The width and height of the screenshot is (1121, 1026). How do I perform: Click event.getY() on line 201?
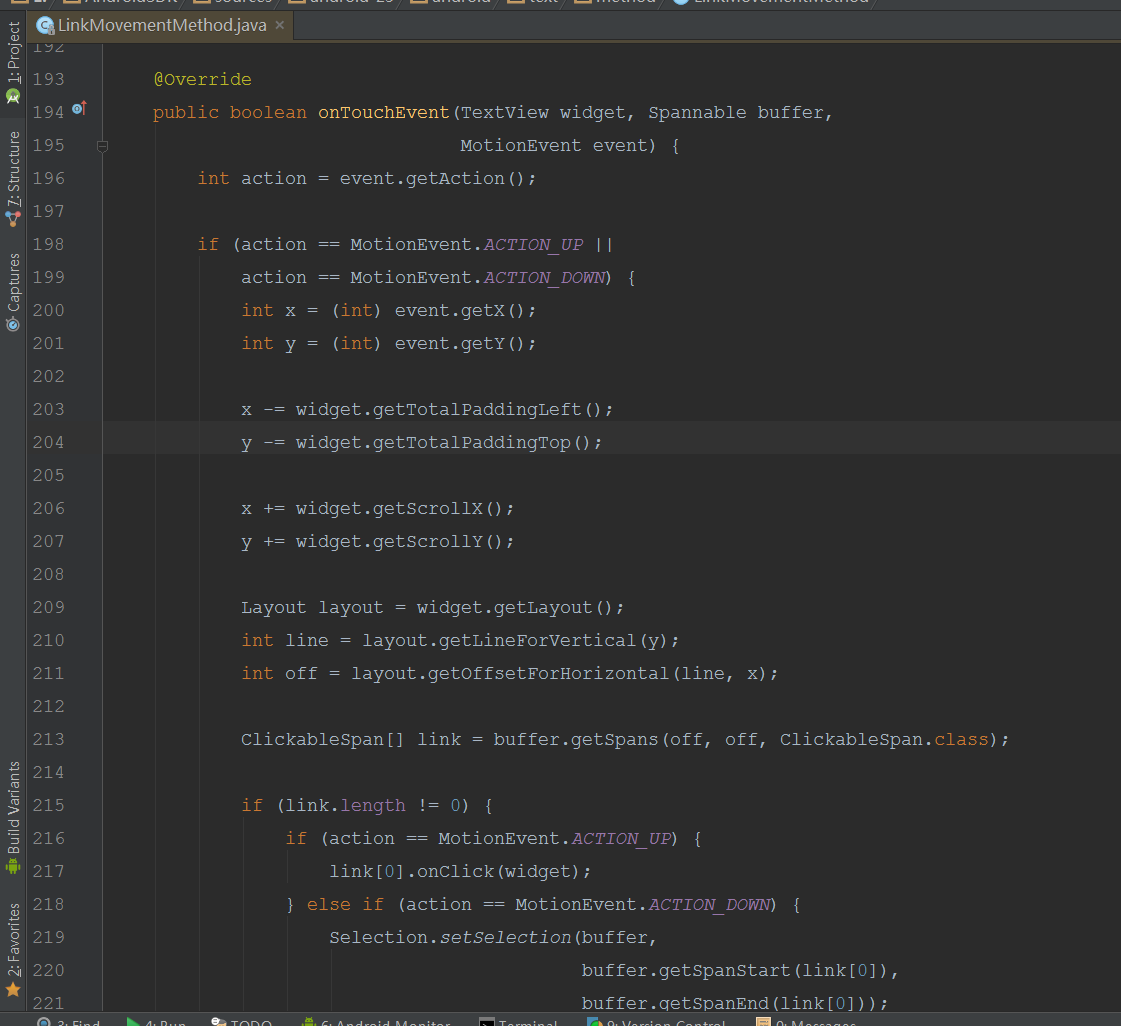click(x=460, y=343)
